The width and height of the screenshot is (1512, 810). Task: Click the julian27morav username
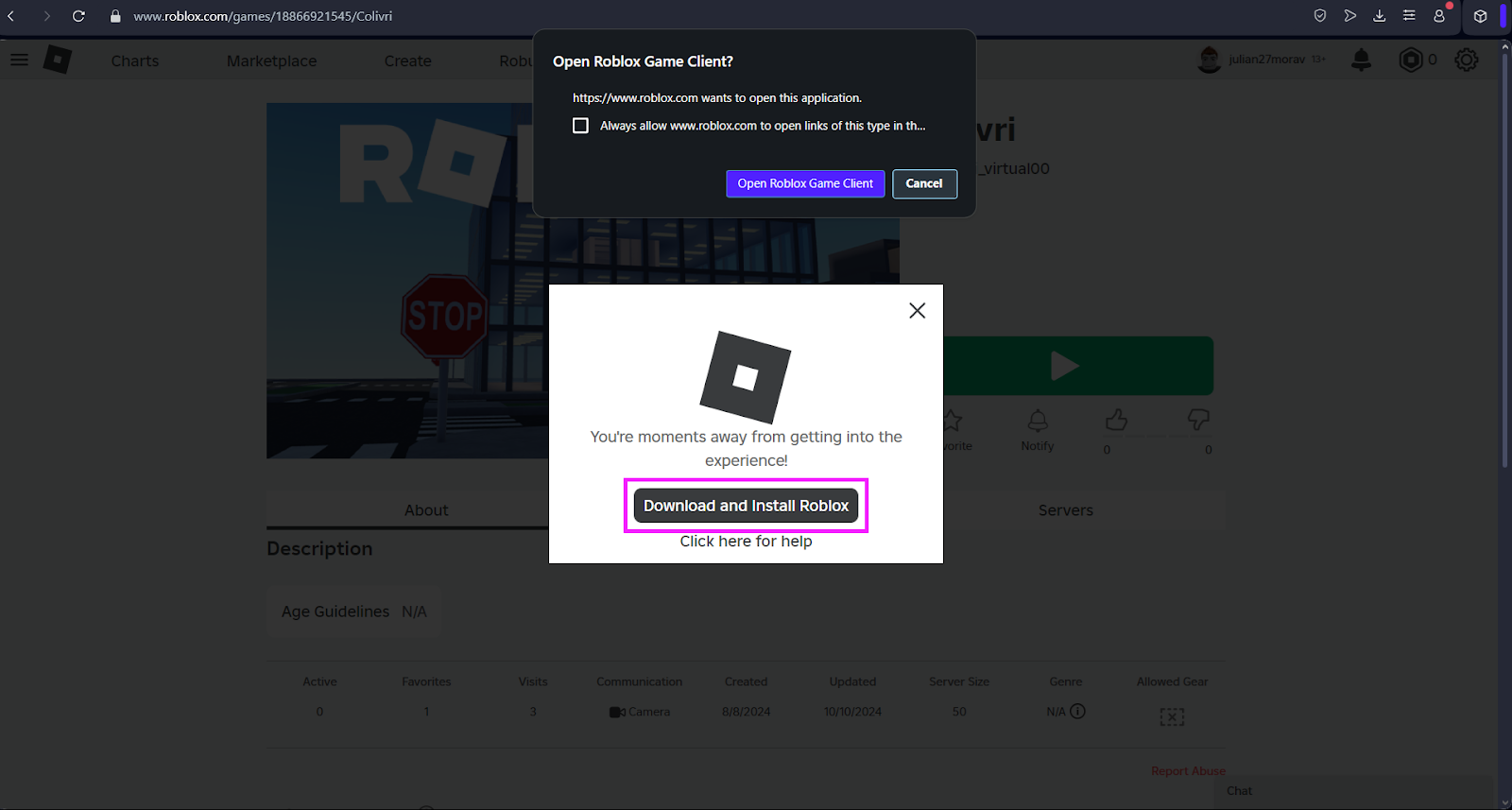[1266, 60]
